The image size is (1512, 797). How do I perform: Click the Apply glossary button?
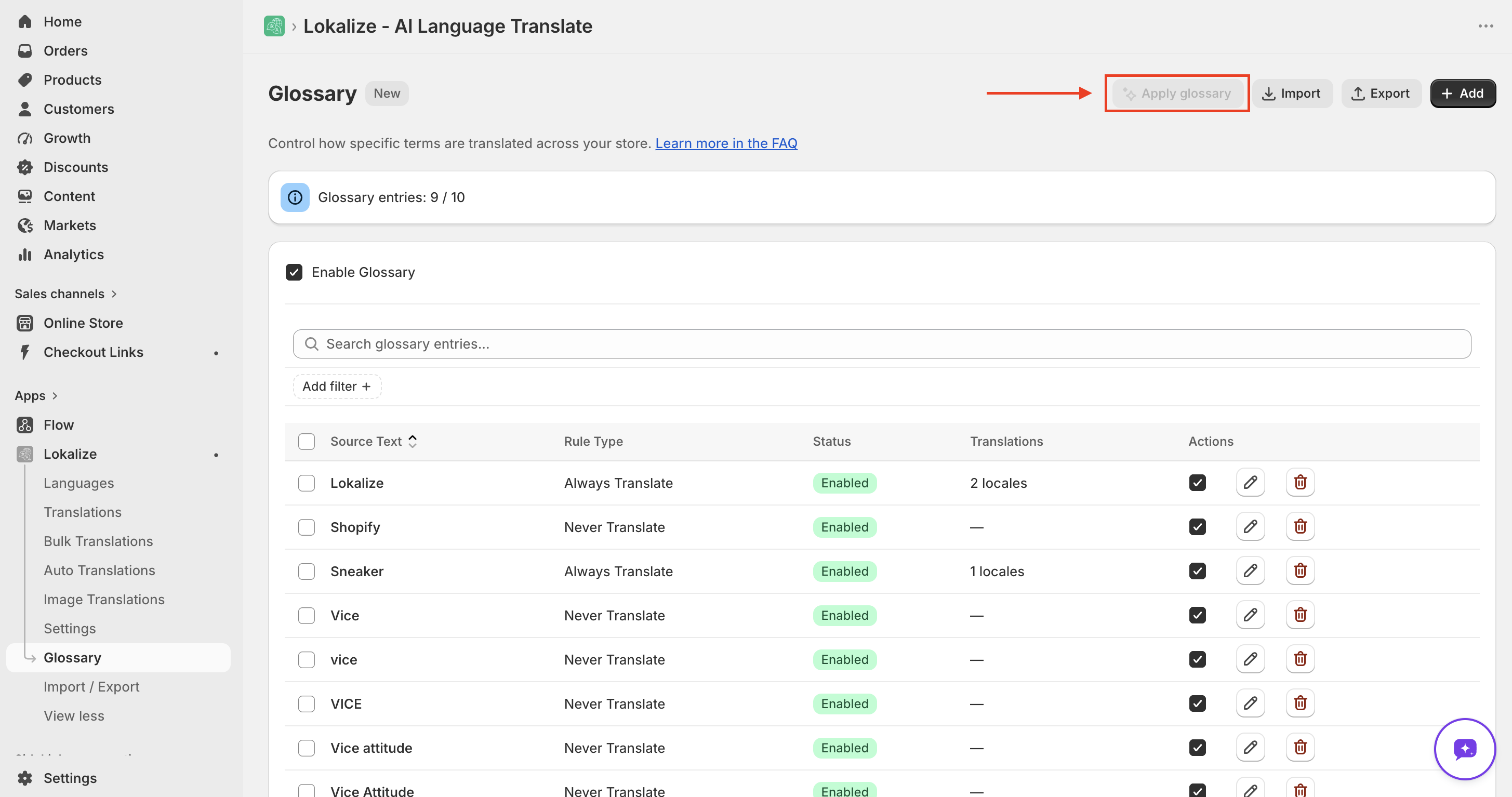[x=1177, y=94]
